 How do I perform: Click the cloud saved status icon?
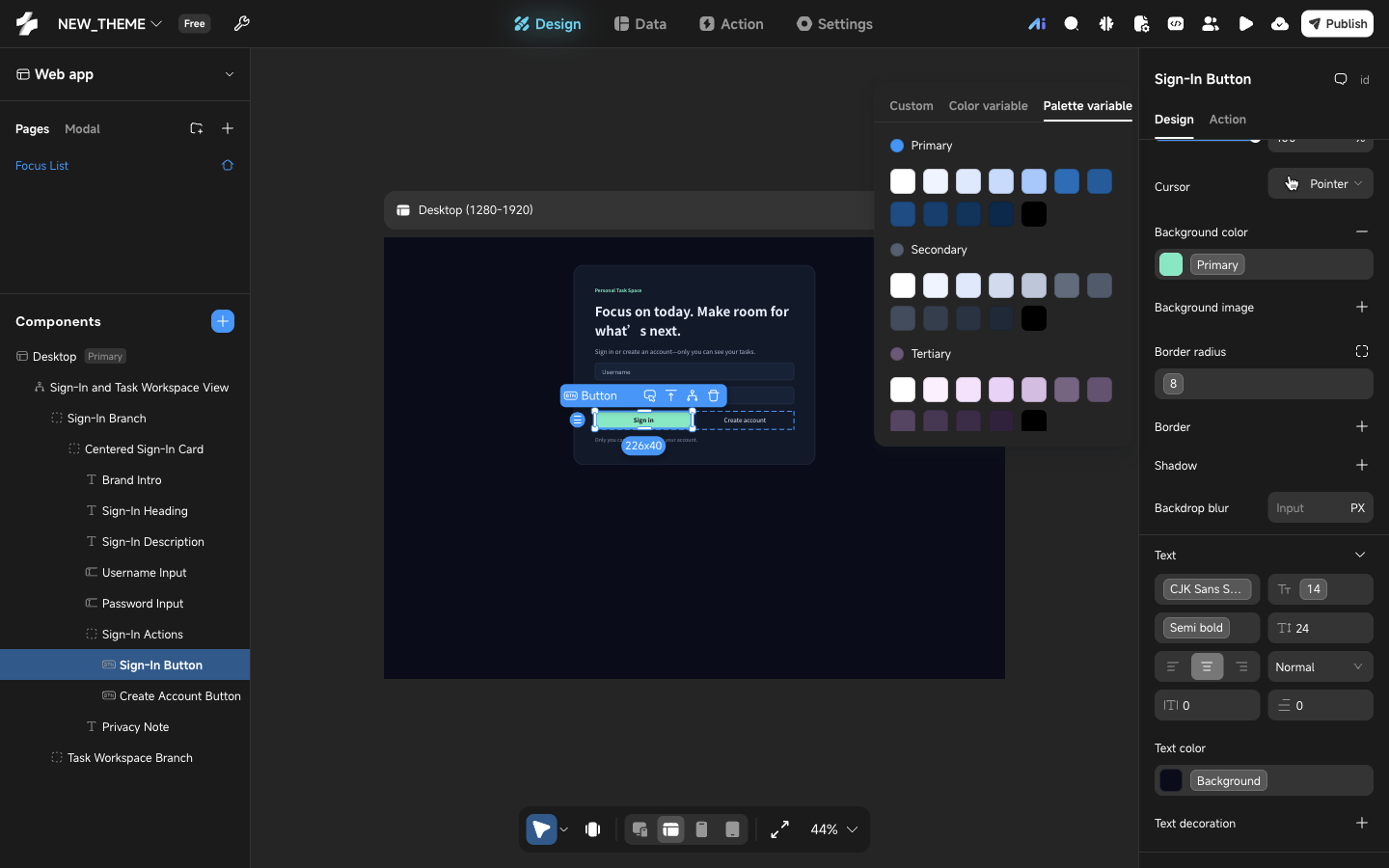coord(1280,24)
